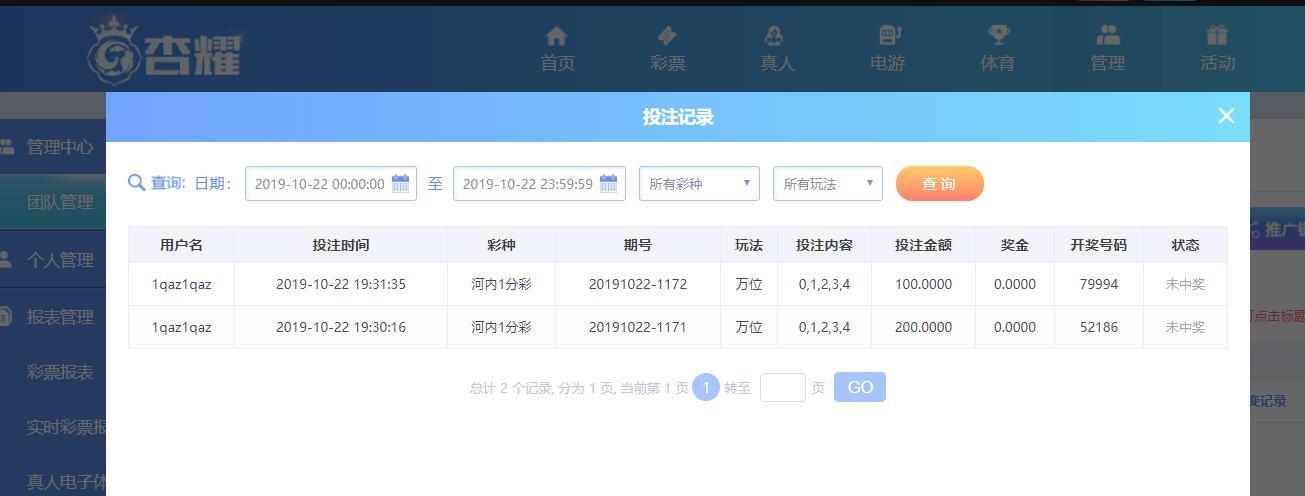The width and height of the screenshot is (1305, 496).
Task: Open the 电游 e-games icon
Action: pyautogui.click(x=889, y=36)
